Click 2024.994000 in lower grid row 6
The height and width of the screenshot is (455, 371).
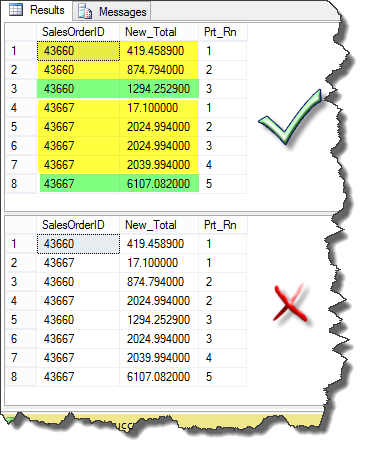(x=159, y=339)
